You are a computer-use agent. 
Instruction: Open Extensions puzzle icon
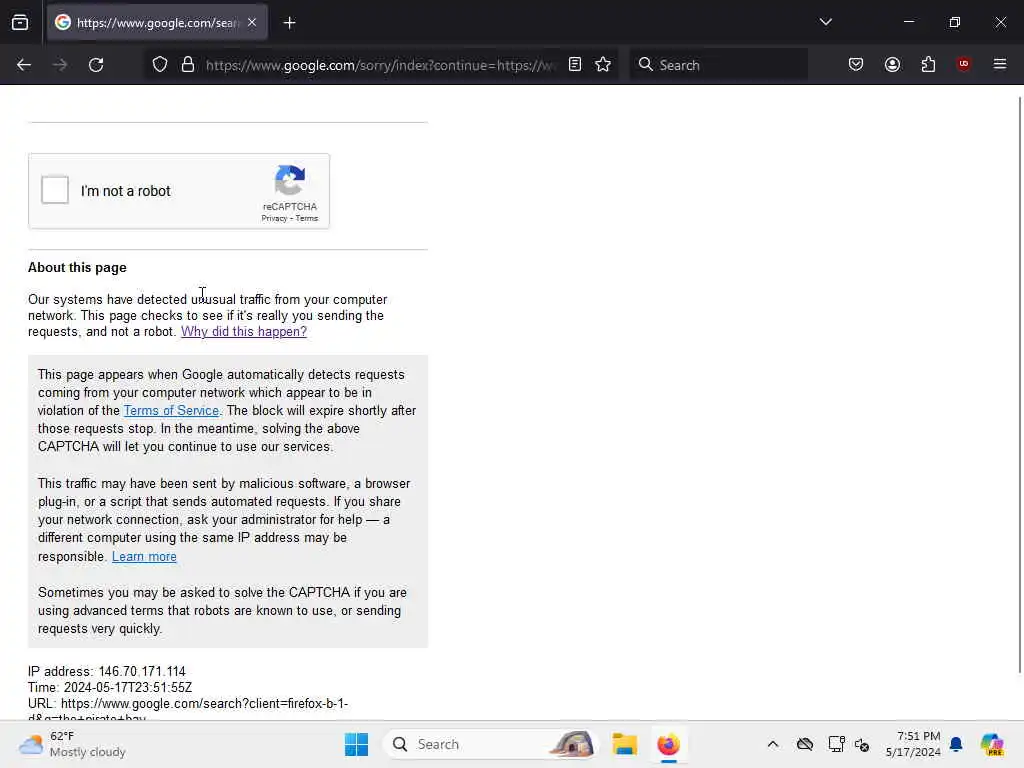[x=928, y=65]
